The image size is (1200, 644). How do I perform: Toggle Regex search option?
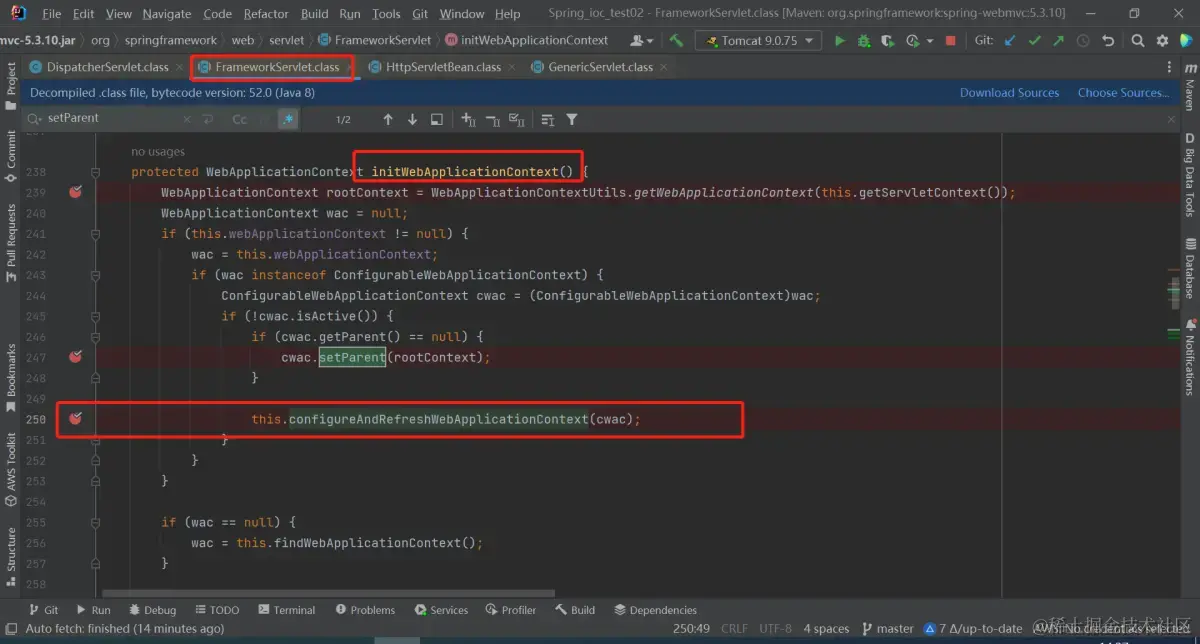point(288,119)
